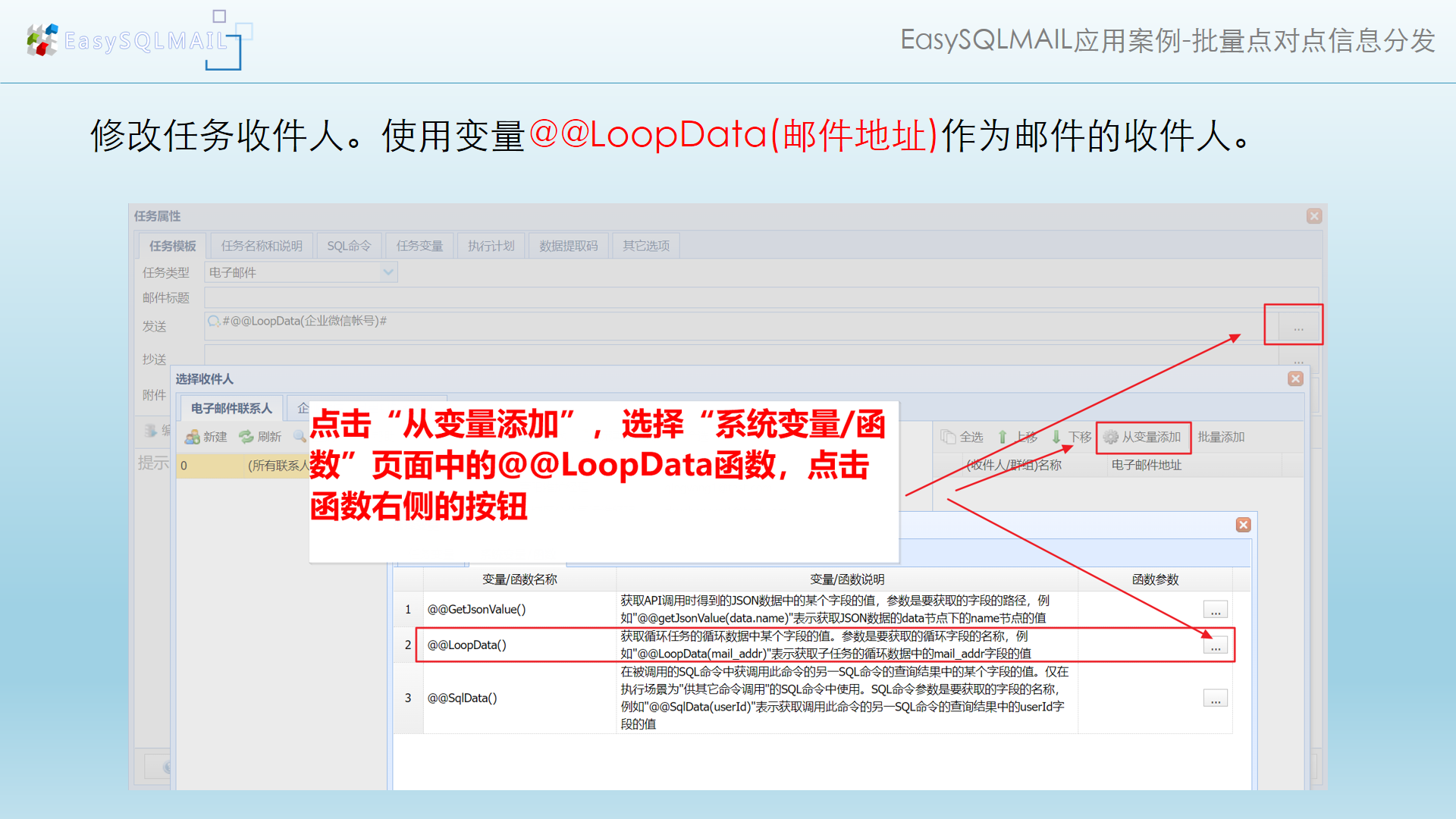The width and height of the screenshot is (1456, 819).
Task: Close the 选择收件人 dialog
Action: click(x=1295, y=378)
